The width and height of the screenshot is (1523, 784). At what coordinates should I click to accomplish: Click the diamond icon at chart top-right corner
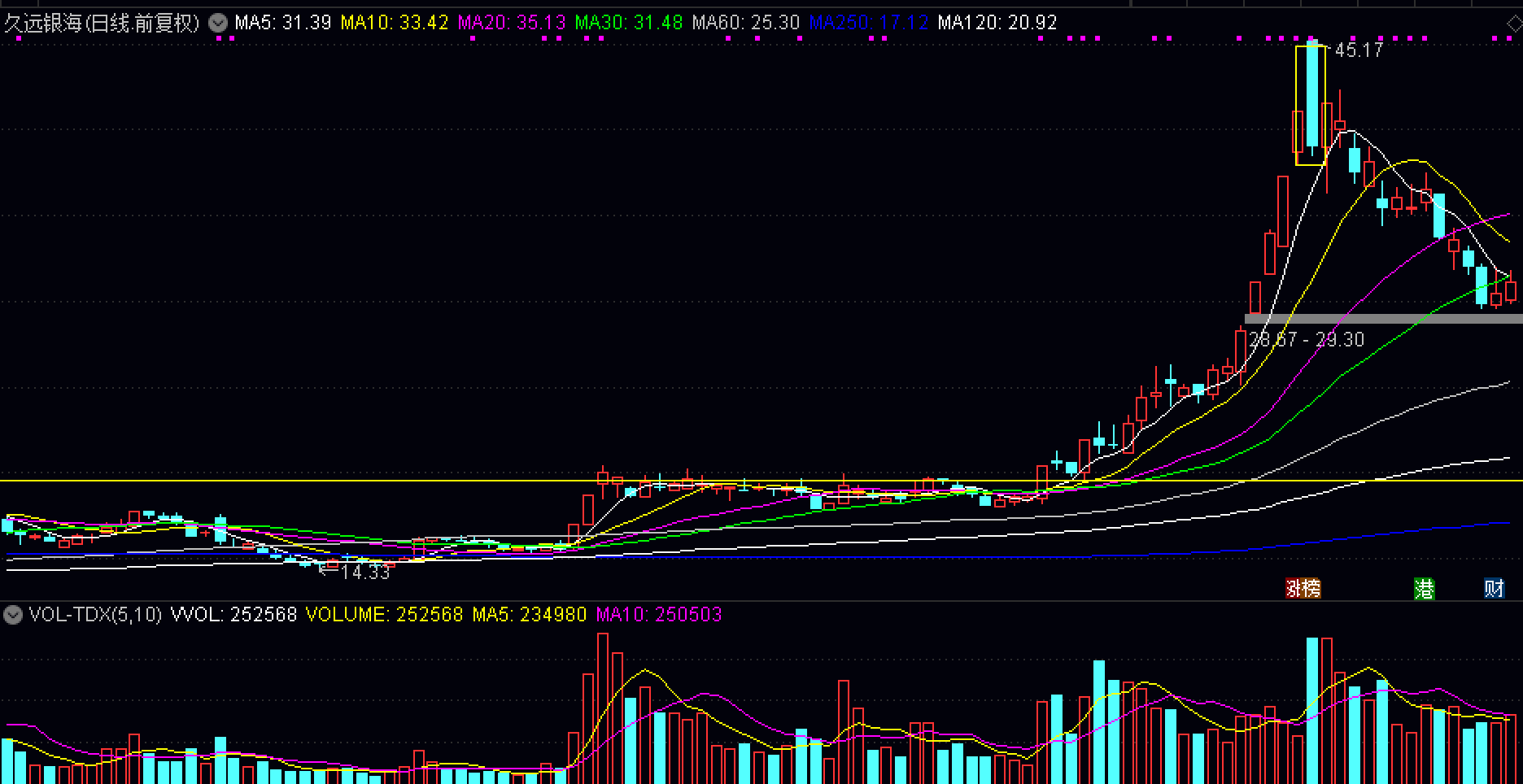[x=1515, y=23]
